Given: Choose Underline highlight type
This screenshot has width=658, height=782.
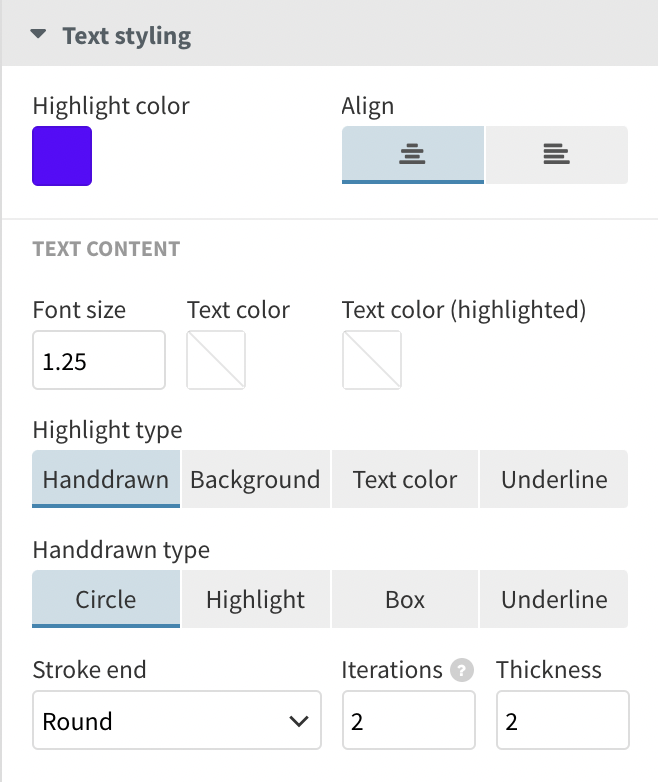Looking at the screenshot, I should [554, 479].
